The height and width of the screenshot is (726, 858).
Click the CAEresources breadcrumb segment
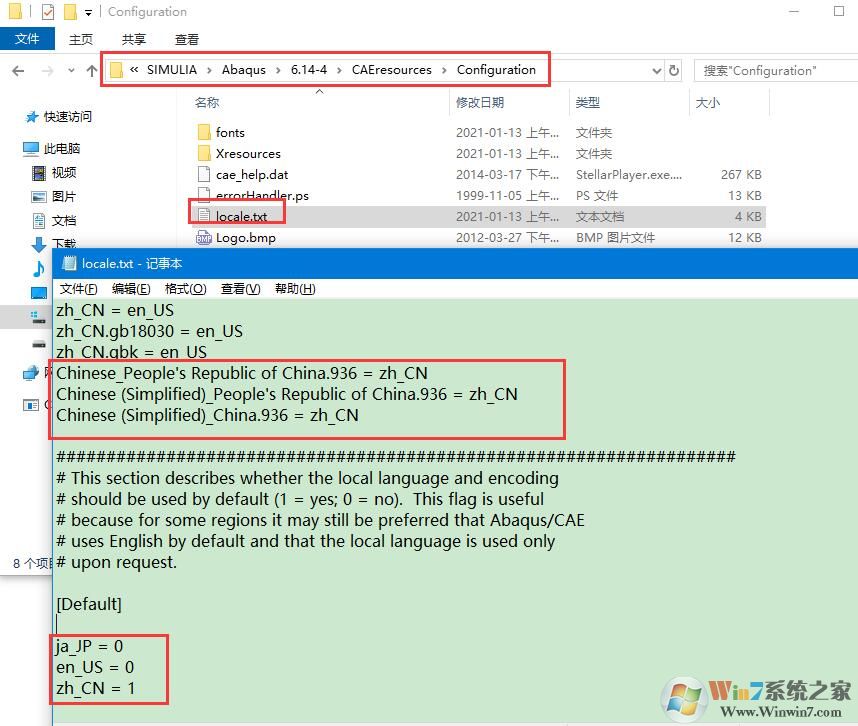coord(391,70)
